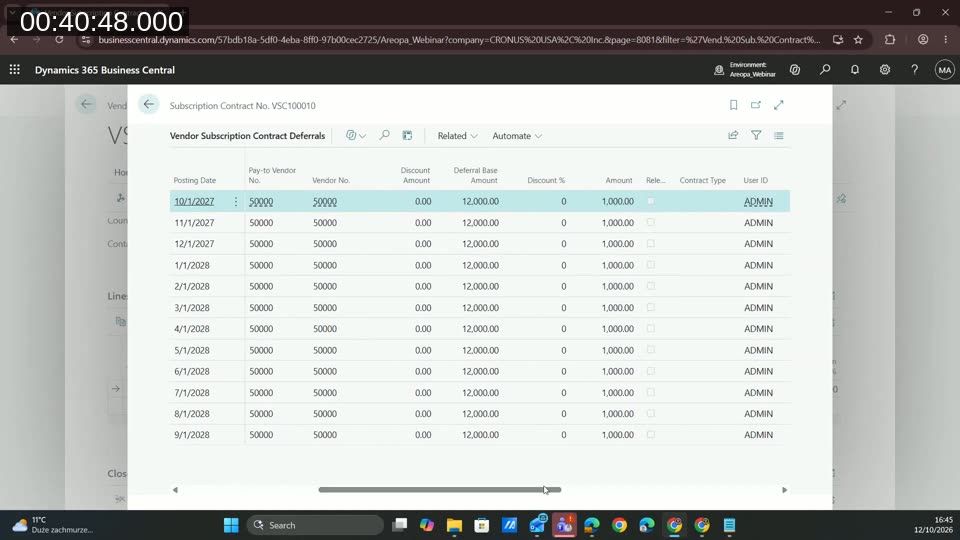This screenshot has height=540, width=960.
Task: Open the Help question mark
Action: 914,70
